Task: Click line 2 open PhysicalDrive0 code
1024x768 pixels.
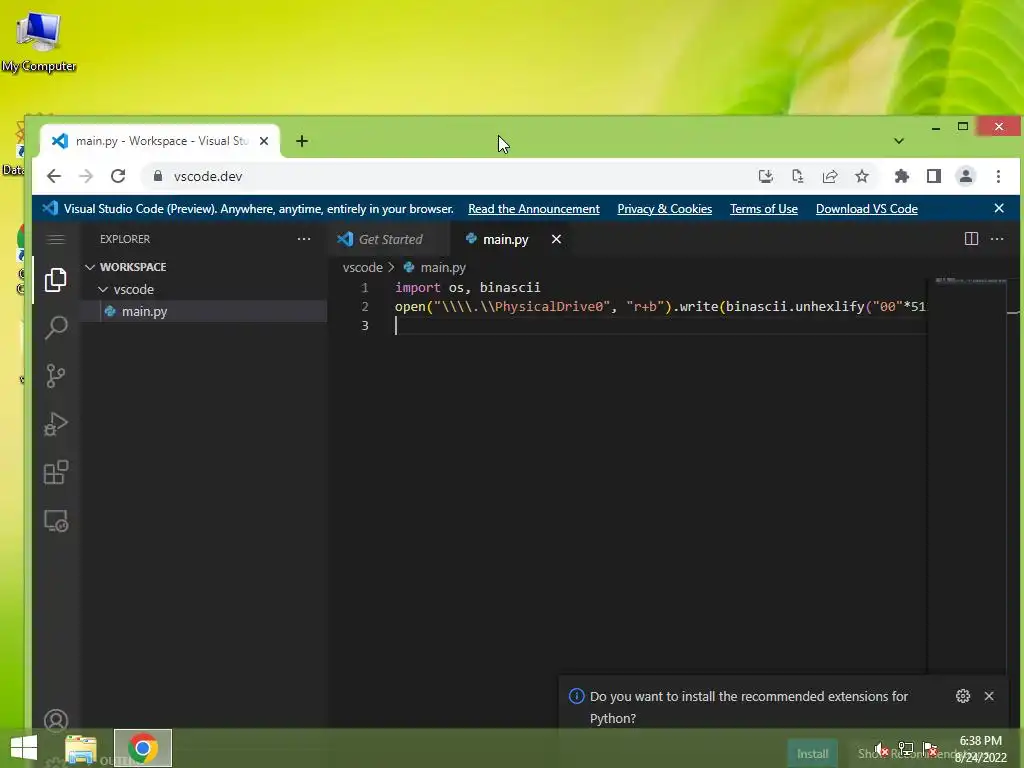Action: [660, 306]
